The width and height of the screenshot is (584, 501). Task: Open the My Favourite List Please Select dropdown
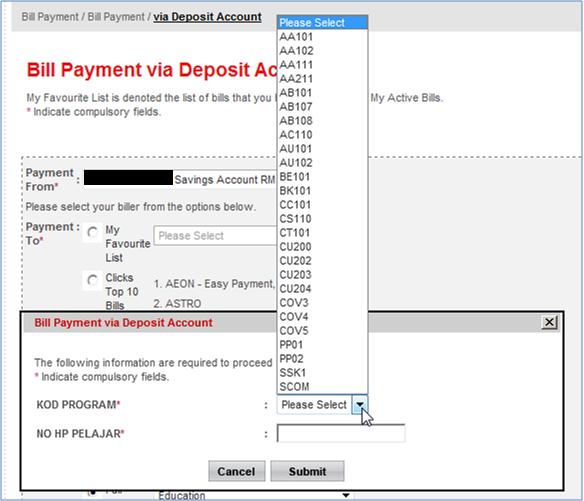pos(215,235)
